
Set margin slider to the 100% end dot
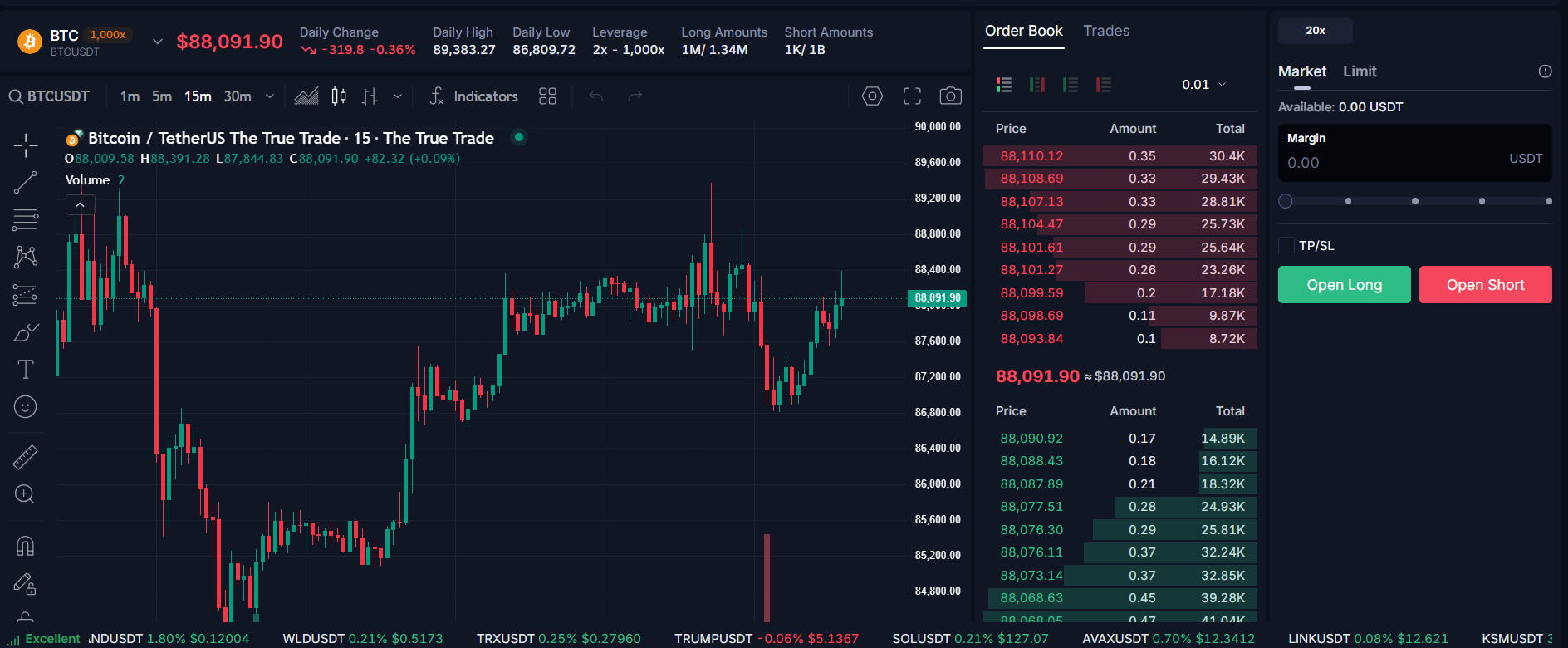(x=1549, y=201)
